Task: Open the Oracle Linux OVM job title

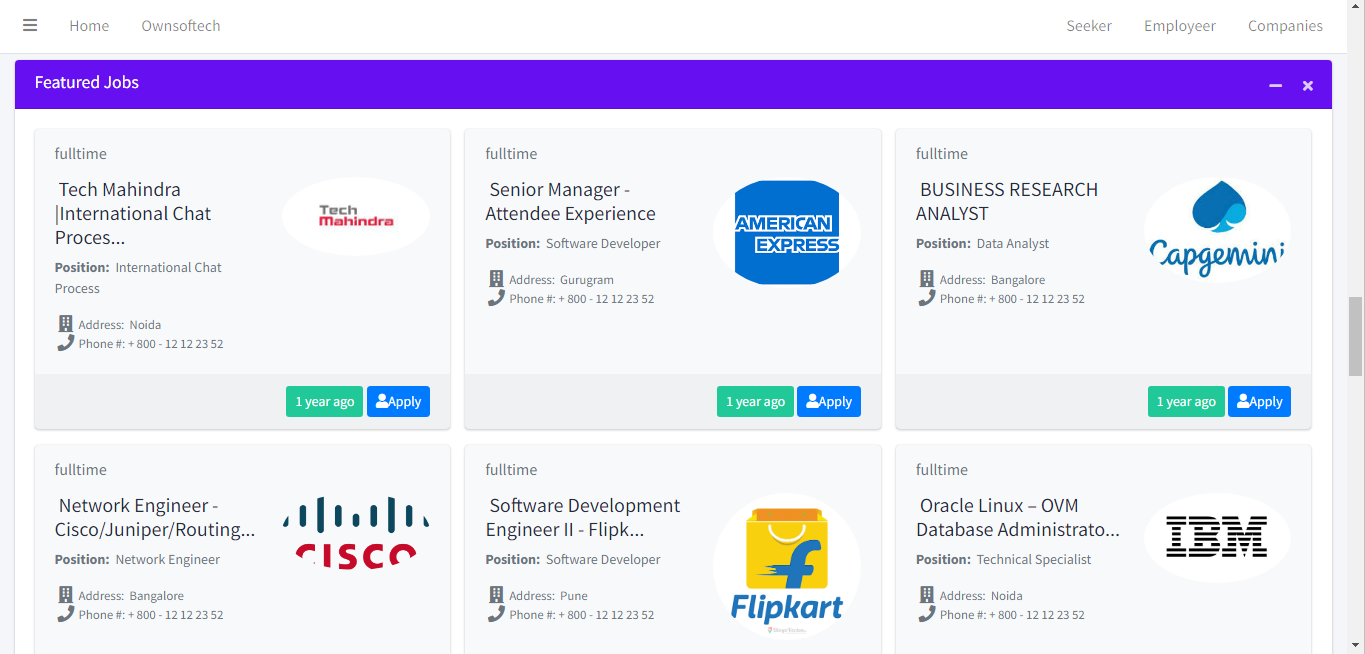Action: coord(1017,518)
